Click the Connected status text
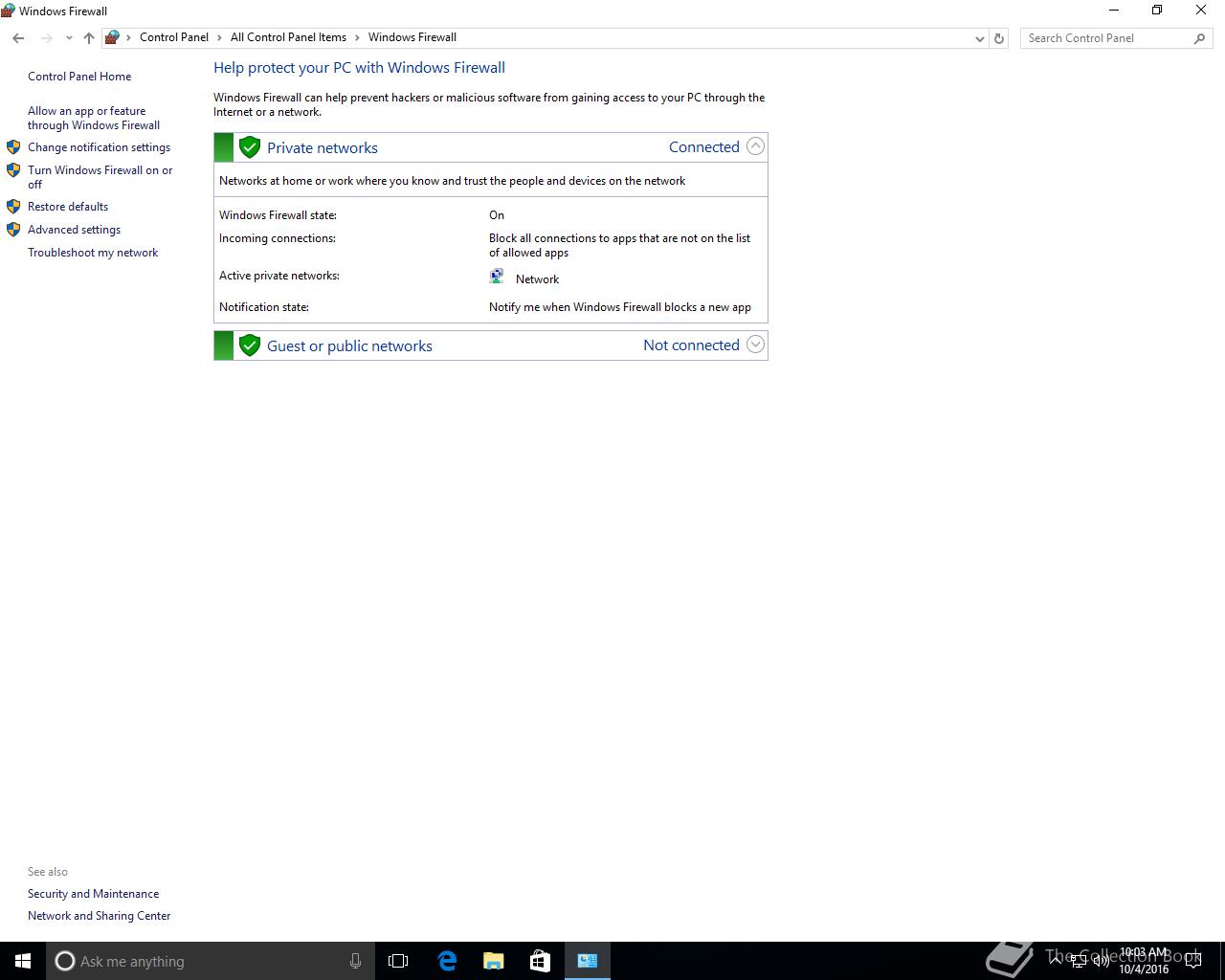The height and width of the screenshot is (980, 1225). coord(704,146)
